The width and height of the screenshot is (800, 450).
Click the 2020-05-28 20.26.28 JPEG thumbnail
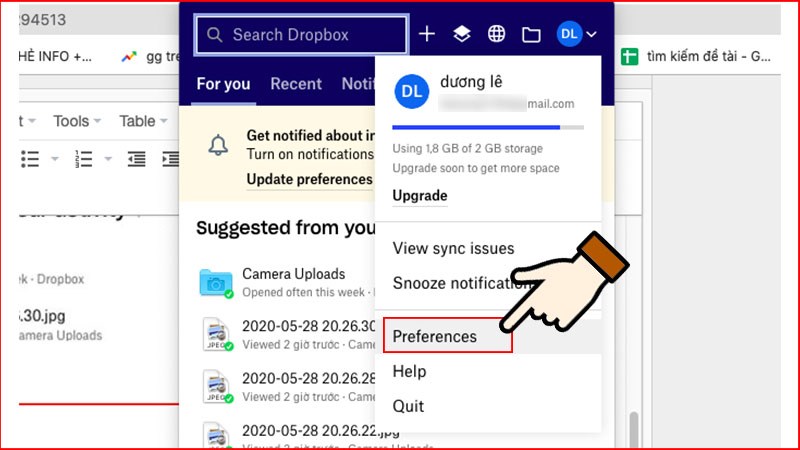click(x=217, y=386)
